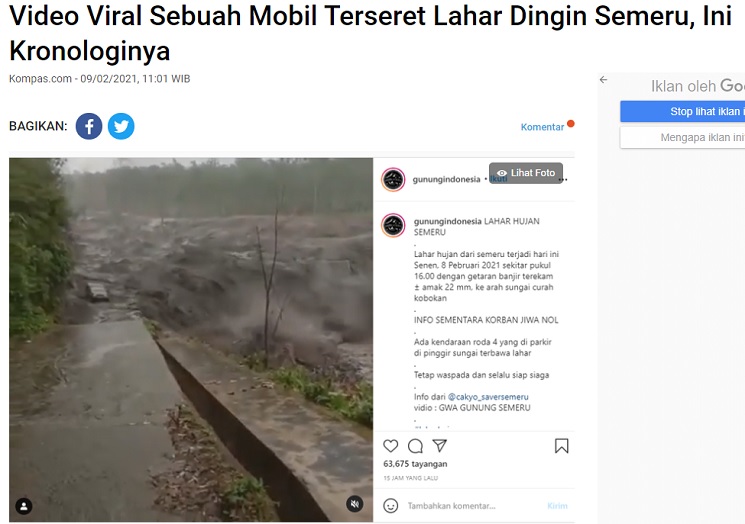Save post with bookmark icon
745x524 pixels.
pos(562,446)
